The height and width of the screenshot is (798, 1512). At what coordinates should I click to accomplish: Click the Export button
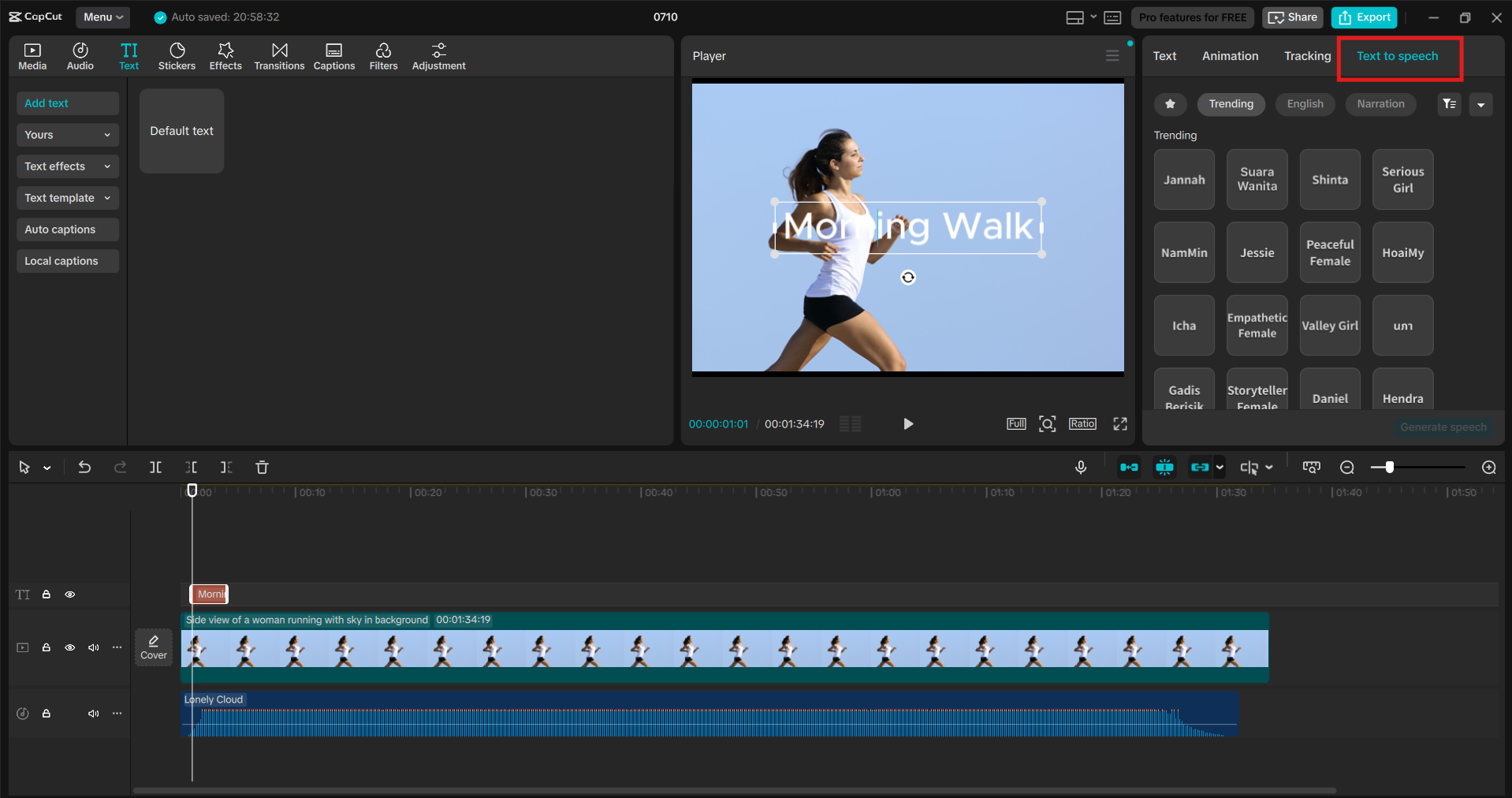pyautogui.click(x=1365, y=17)
